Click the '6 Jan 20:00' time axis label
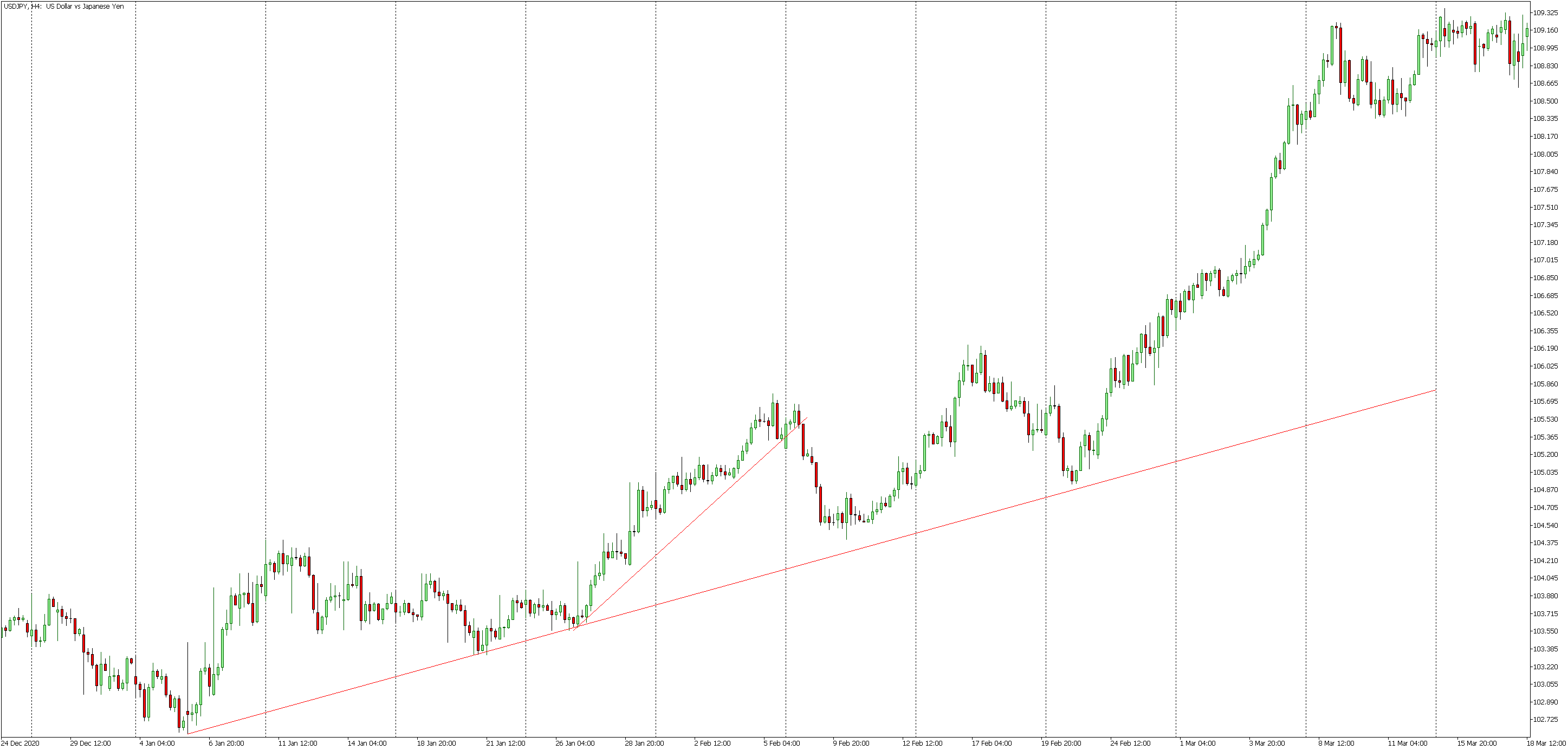The image size is (1568, 750). pyautogui.click(x=226, y=743)
